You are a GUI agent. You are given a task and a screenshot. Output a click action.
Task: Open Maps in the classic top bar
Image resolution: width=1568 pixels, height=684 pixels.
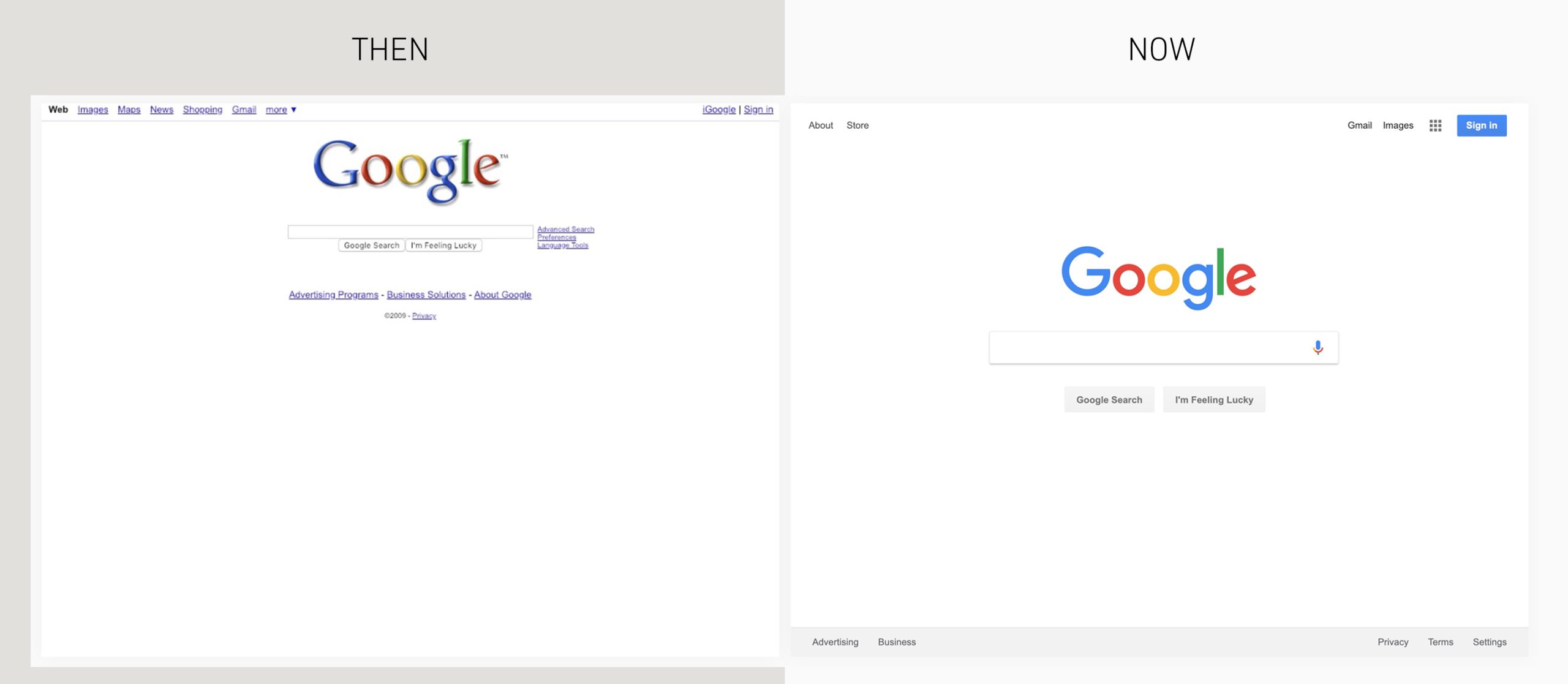point(129,110)
